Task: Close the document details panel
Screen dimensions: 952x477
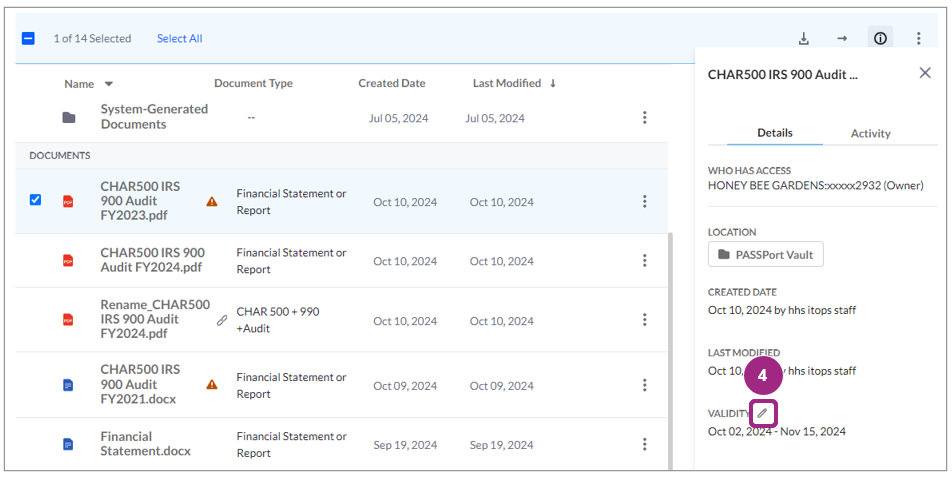Action: (x=925, y=73)
